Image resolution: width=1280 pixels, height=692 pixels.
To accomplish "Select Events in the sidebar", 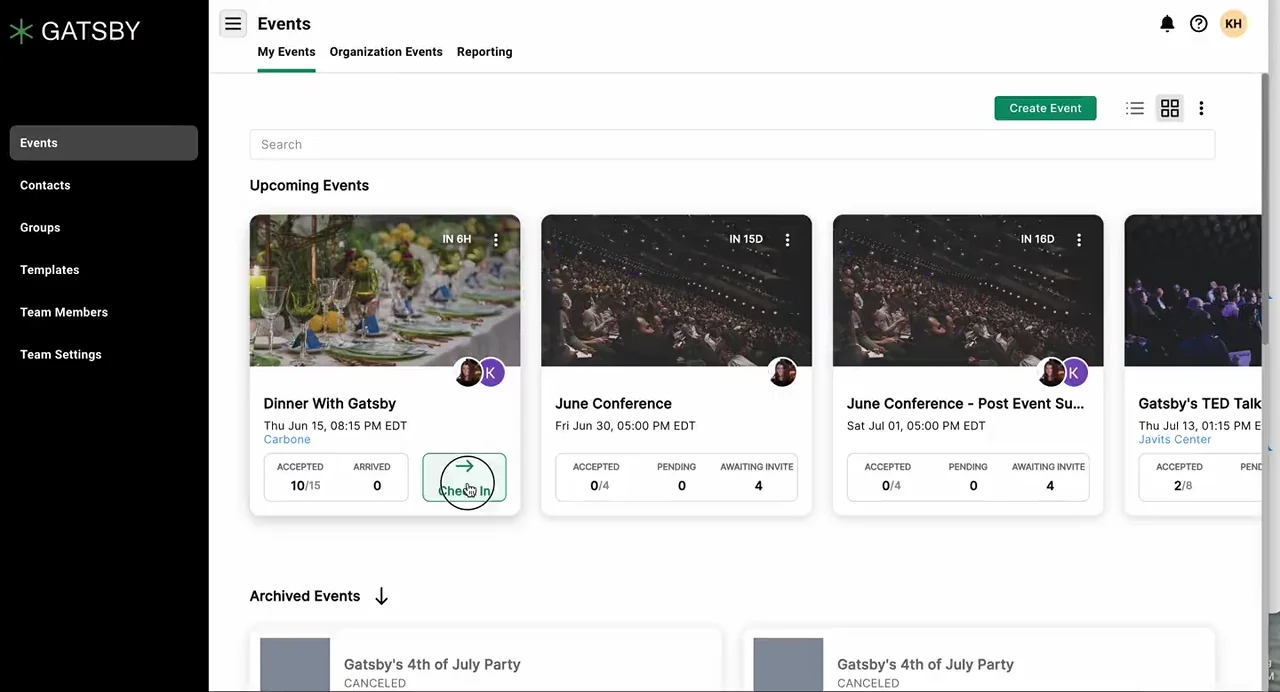I will click(104, 143).
